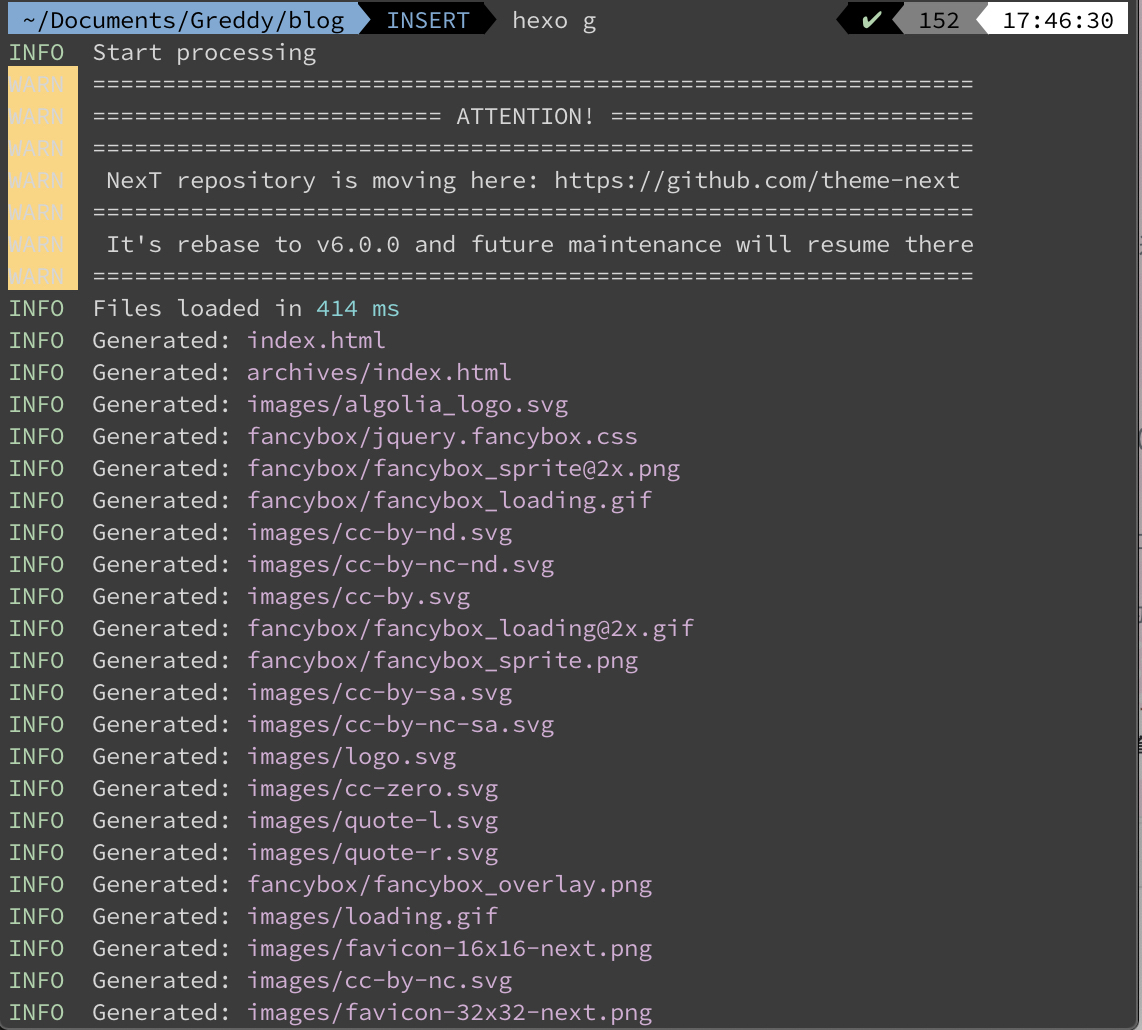Viewport: 1142px width, 1030px height.
Task: Select images/algolia_logo.svg file path
Action: (x=407, y=405)
